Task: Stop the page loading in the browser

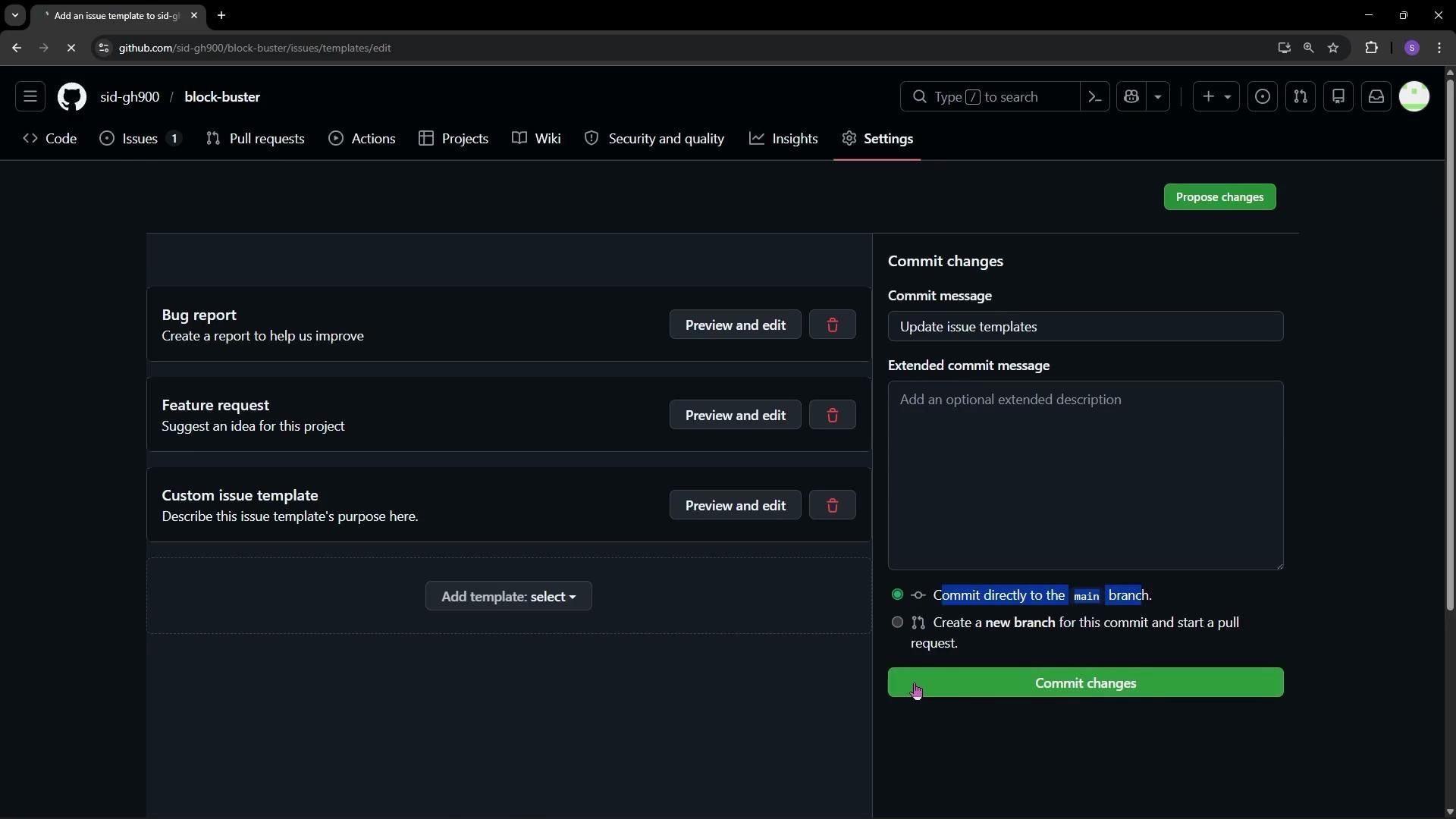Action: click(71, 48)
